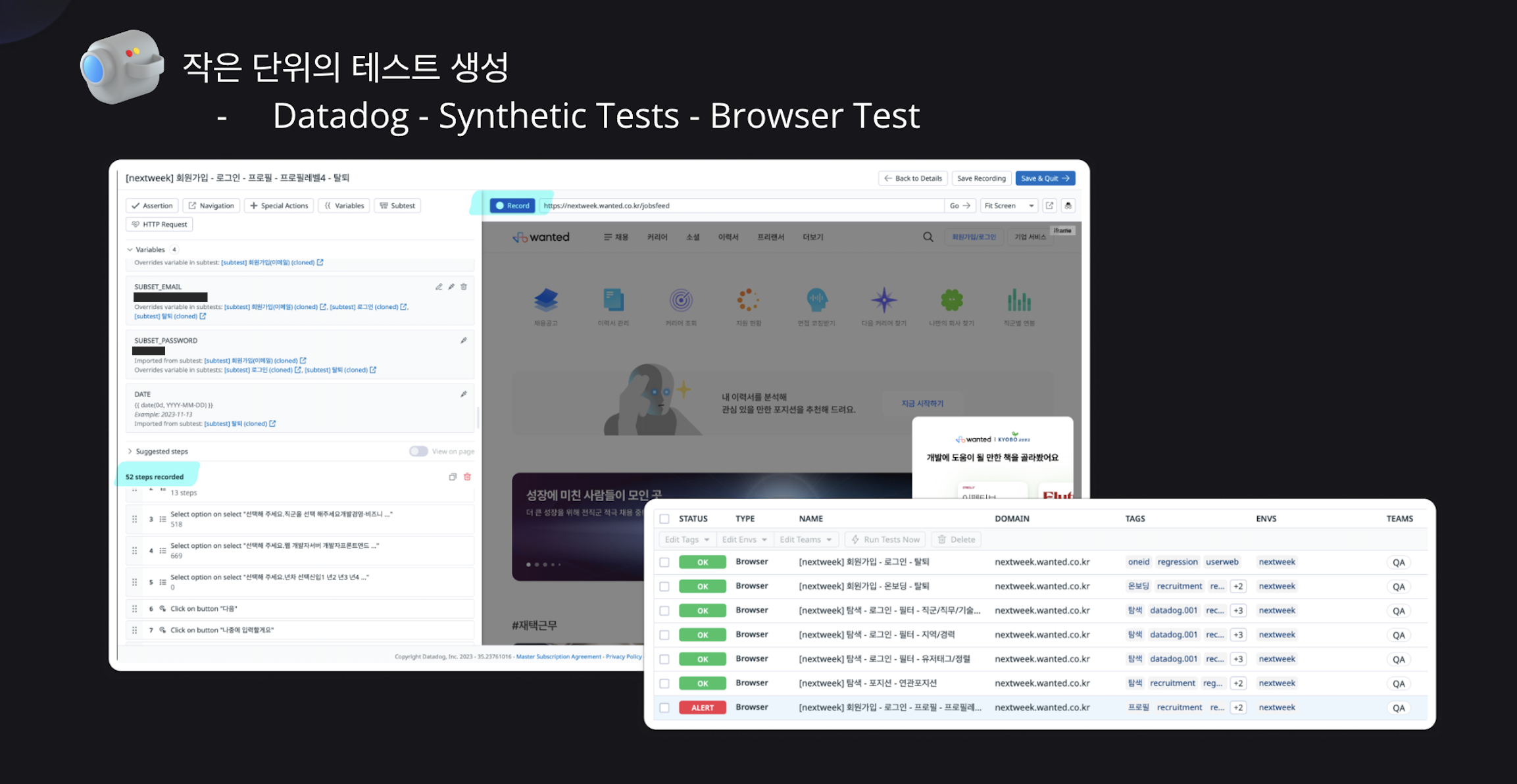Click the copy steps icon beside recorded steps

pos(453,477)
